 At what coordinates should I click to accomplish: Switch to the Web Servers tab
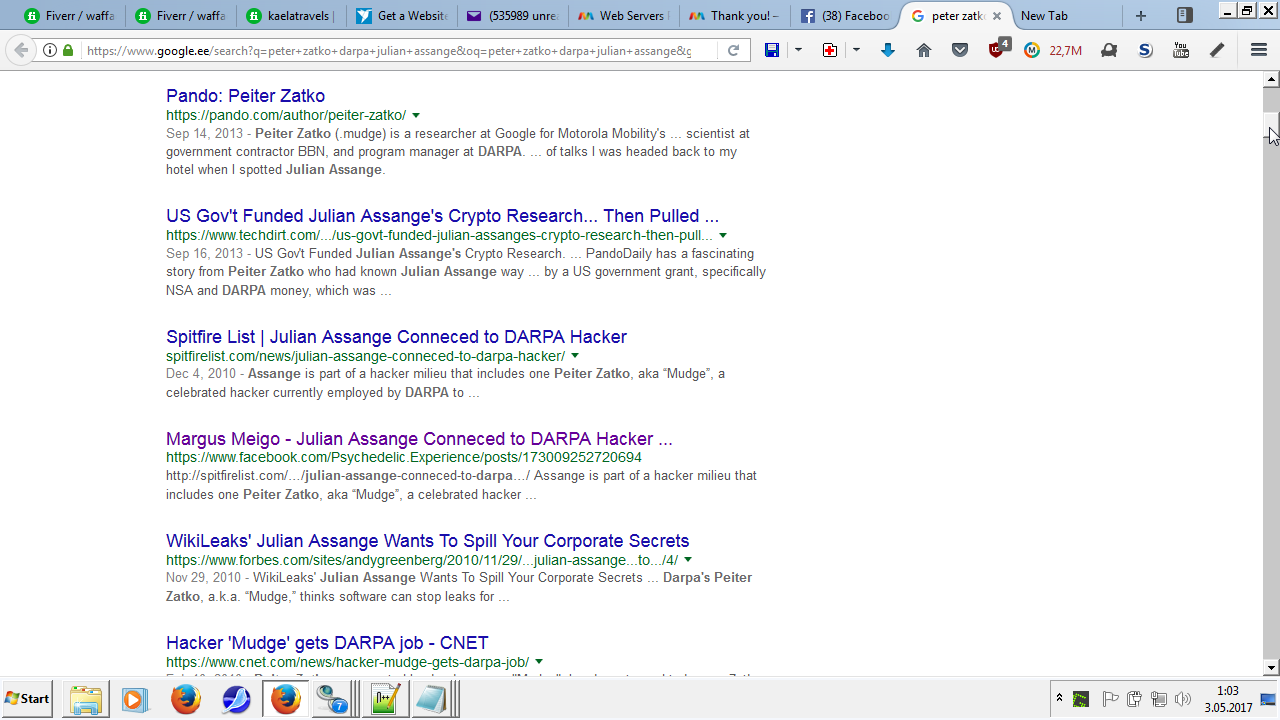(x=621, y=16)
